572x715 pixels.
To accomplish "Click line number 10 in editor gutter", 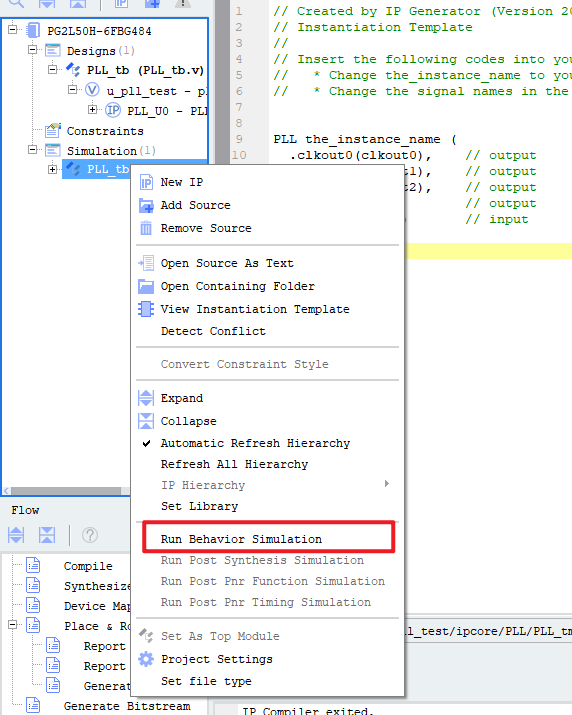I will [x=239, y=155].
